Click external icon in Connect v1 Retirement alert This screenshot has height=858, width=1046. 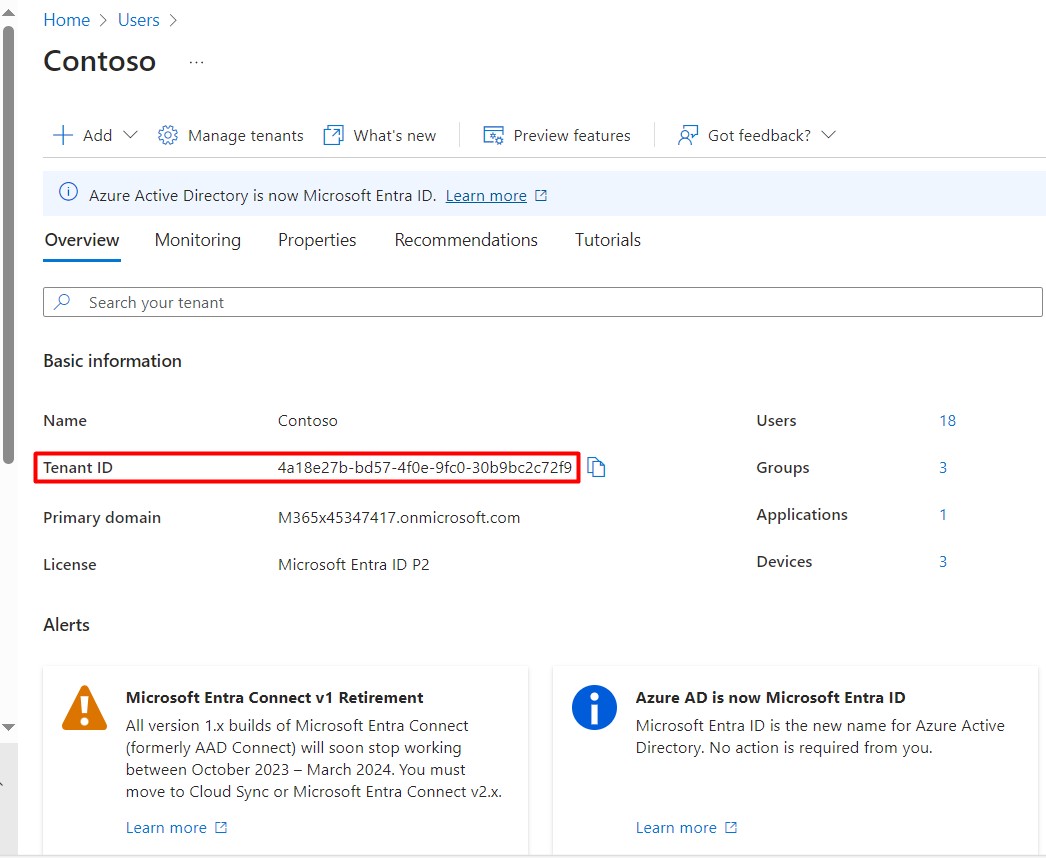click(221, 827)
